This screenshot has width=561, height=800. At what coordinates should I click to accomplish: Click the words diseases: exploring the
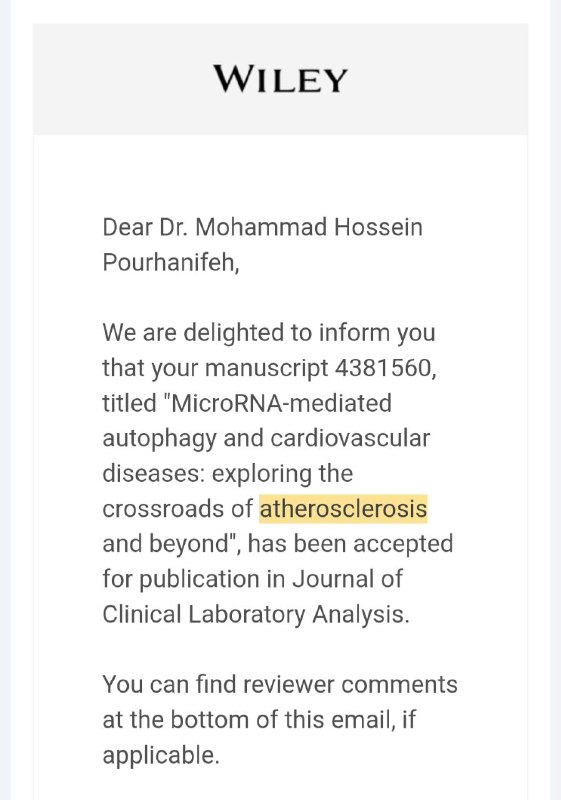point(227,474)
